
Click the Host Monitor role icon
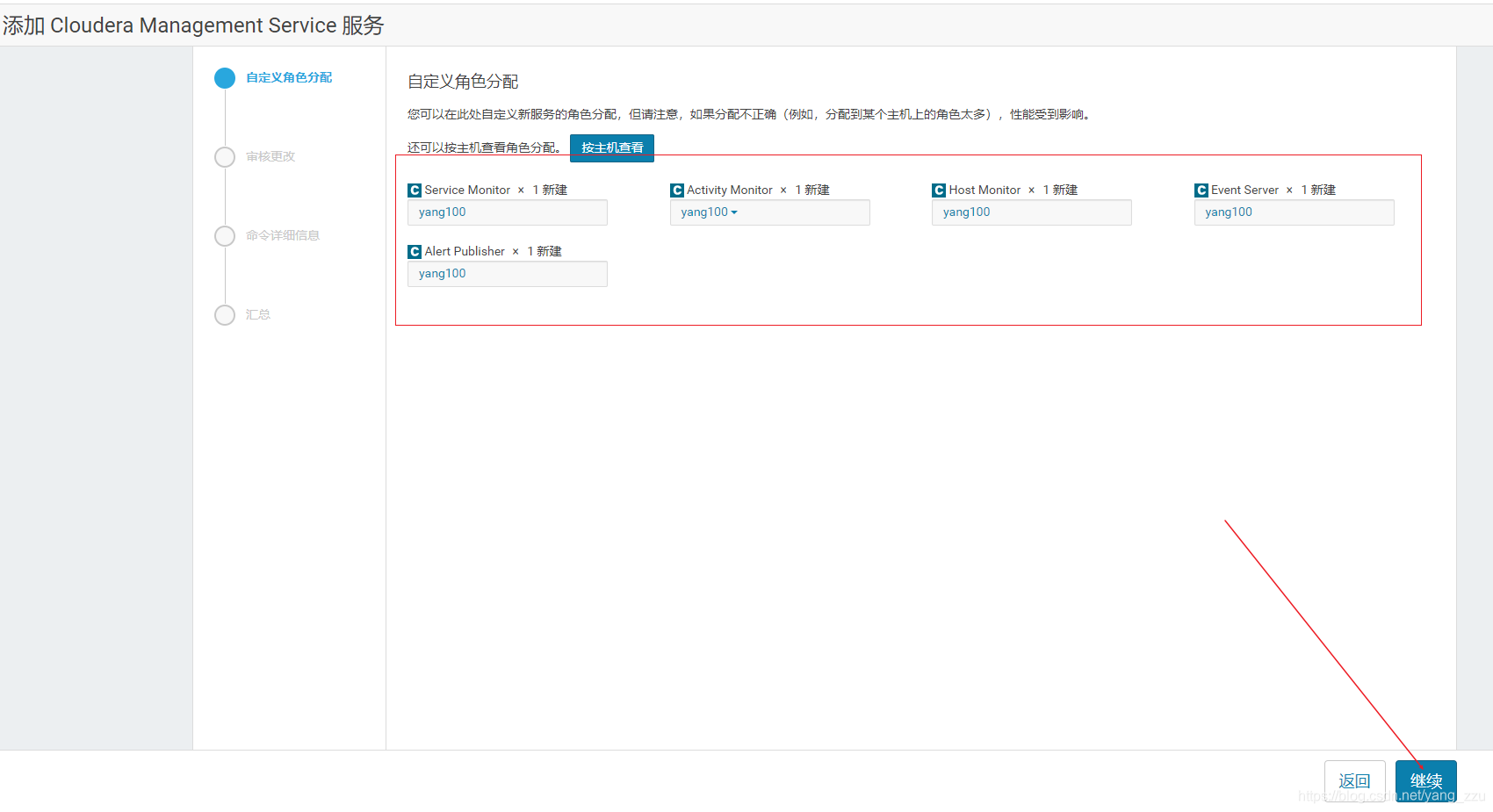[939, 190]
